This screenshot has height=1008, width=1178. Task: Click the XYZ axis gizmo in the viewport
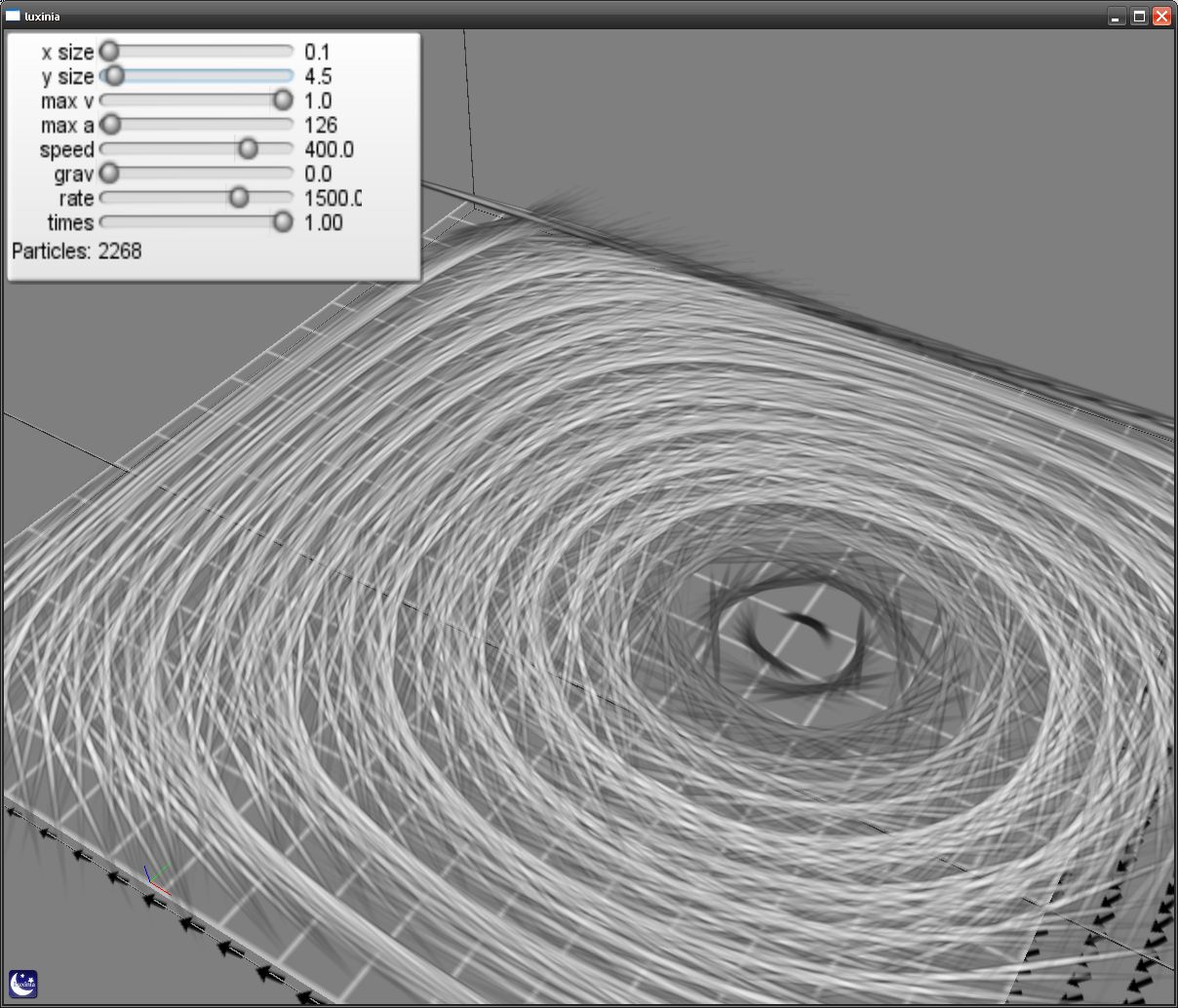tap(156, 878)
